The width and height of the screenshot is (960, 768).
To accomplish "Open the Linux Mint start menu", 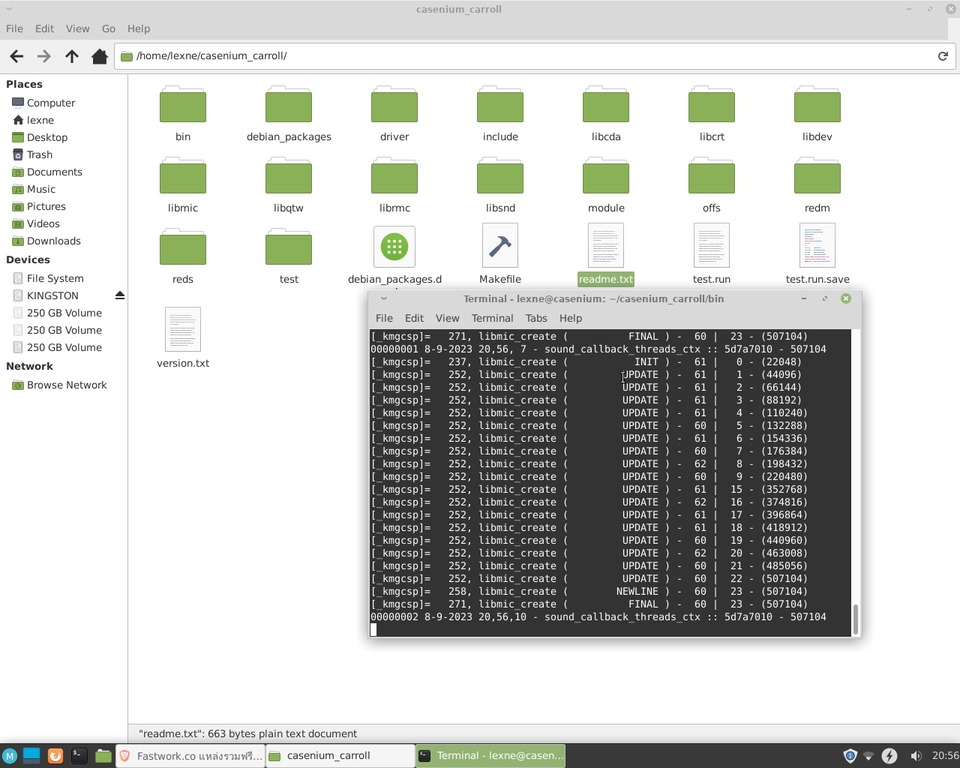I will (9, 756).
